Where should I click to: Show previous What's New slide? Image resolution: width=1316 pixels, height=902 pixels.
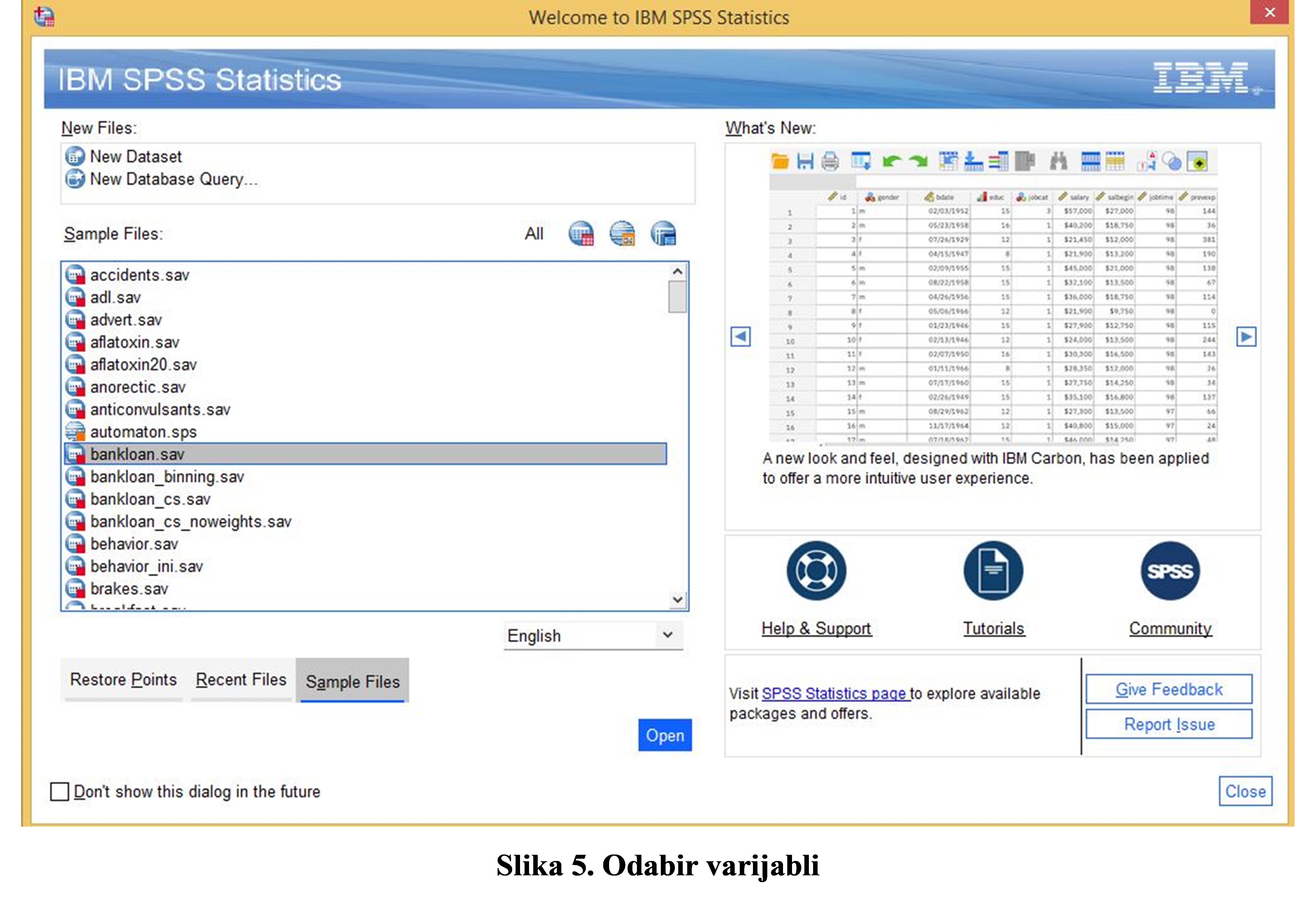tap(740, 336)
